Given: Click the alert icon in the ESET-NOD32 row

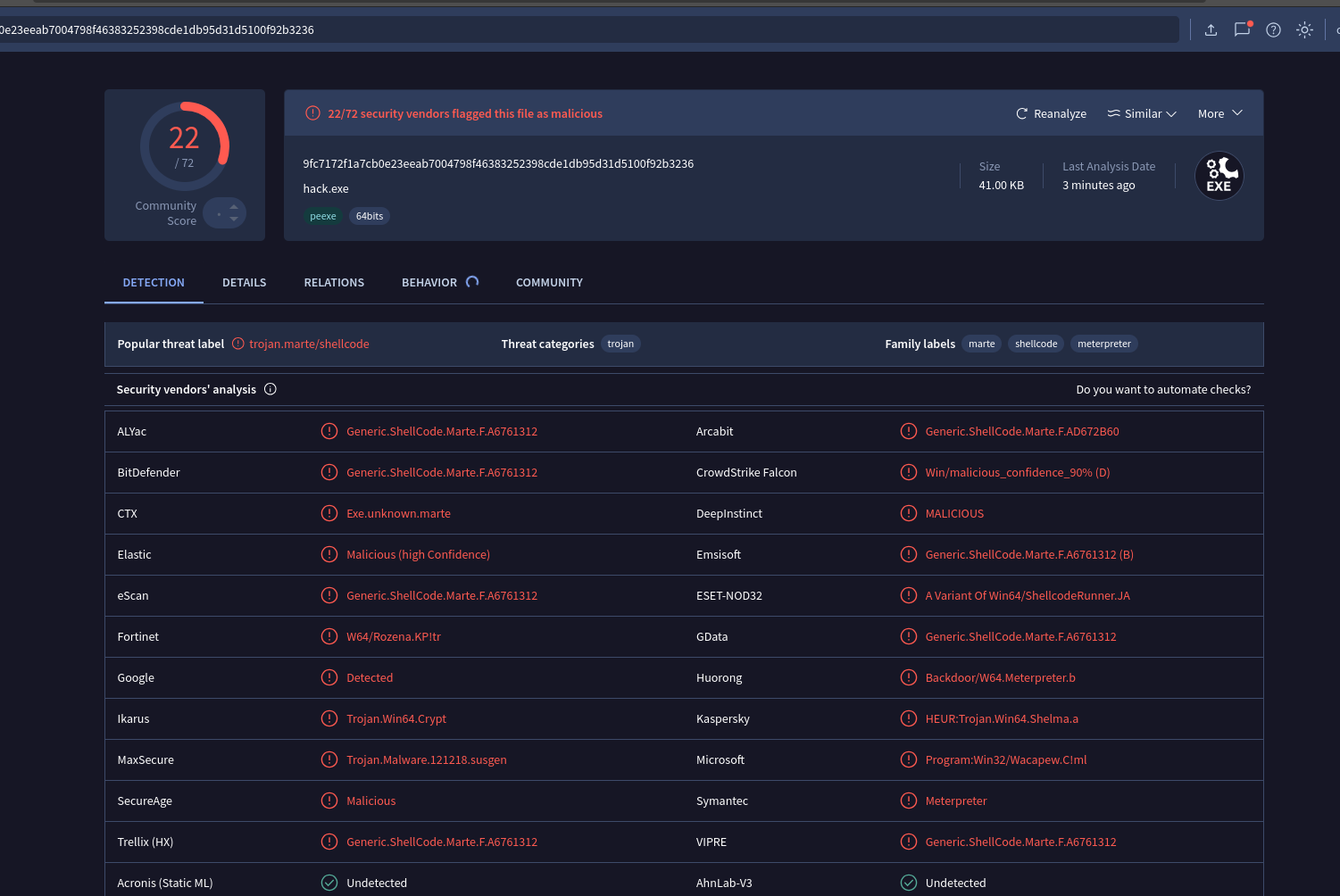Looking at the screenshot, I should (x=909, y=595).
